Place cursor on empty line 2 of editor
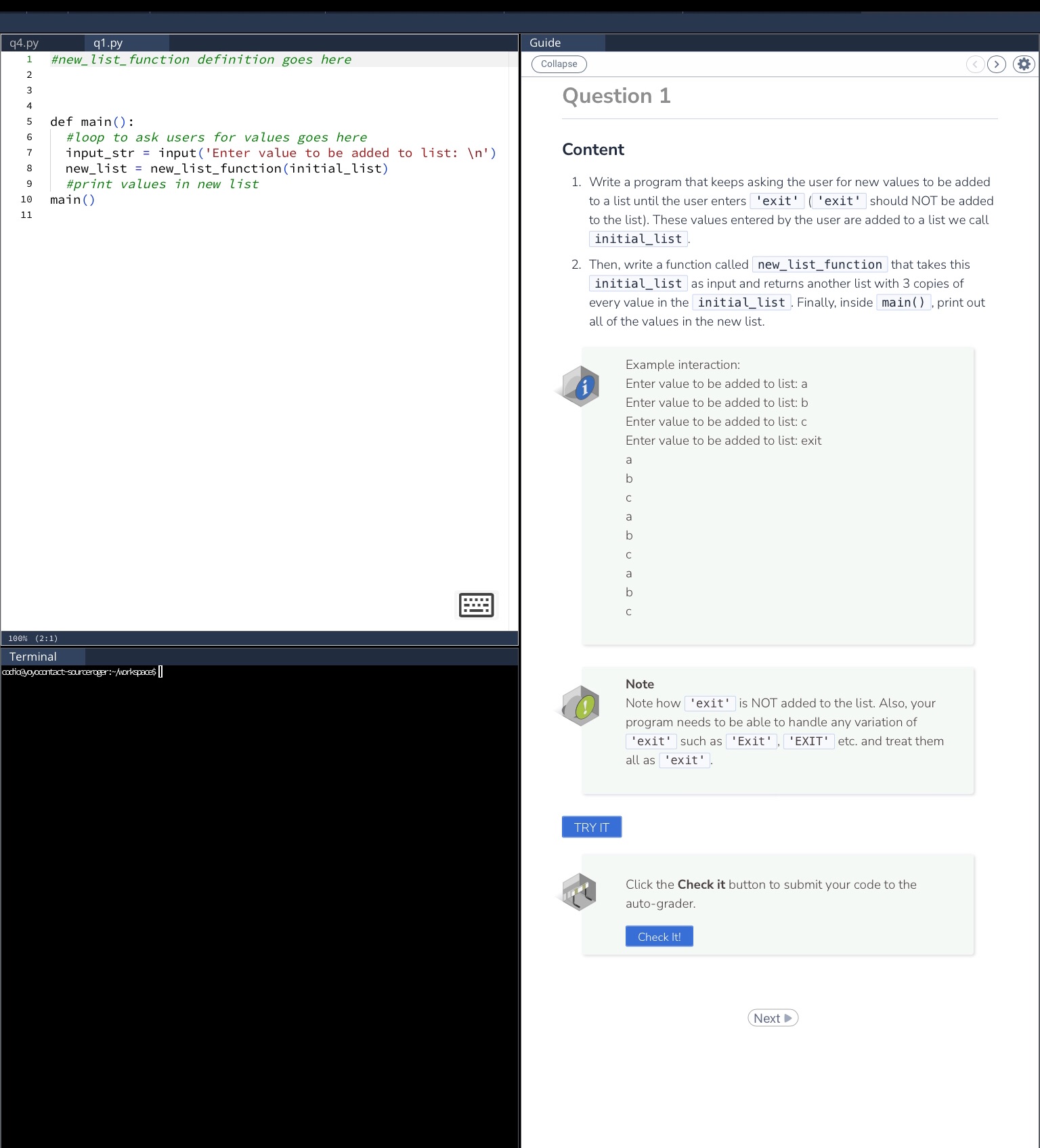The image size is (1040, 1148). (278, 75)
